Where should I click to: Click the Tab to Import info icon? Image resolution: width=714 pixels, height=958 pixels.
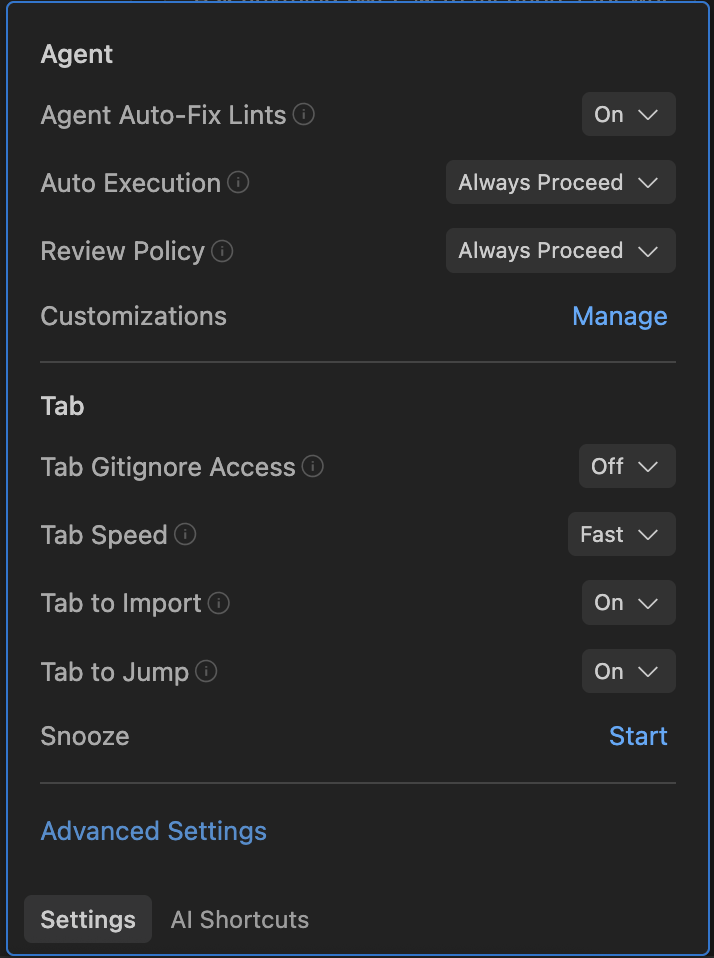[x=221, y=603]
